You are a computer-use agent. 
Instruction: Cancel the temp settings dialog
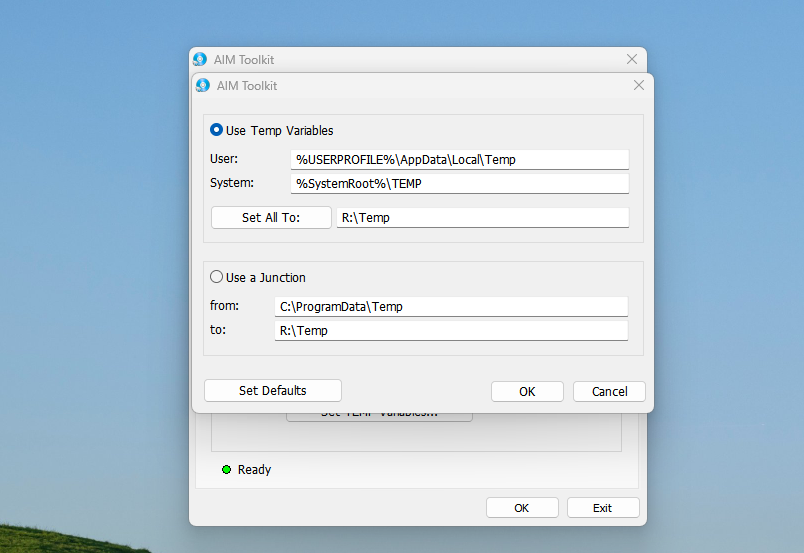[x=609, y=391]
